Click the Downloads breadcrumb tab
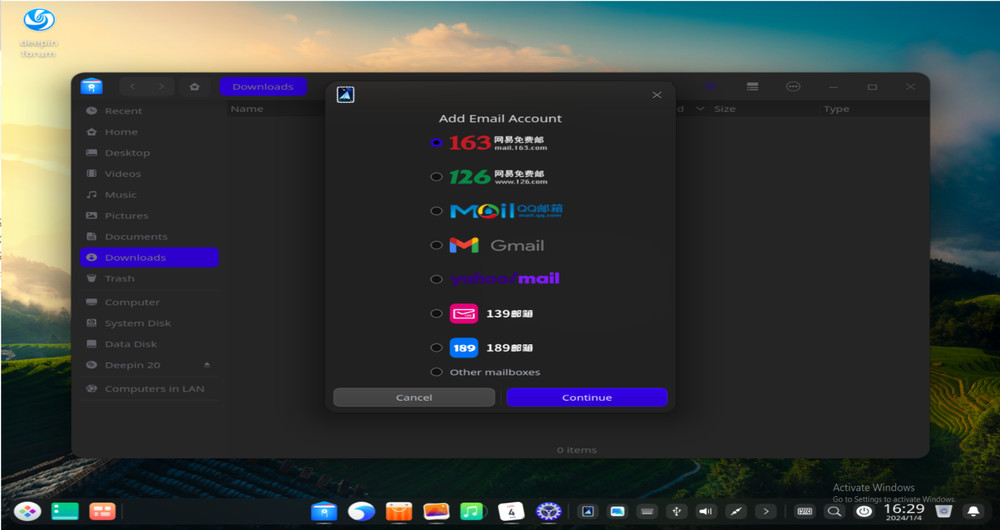 [263, 87]
